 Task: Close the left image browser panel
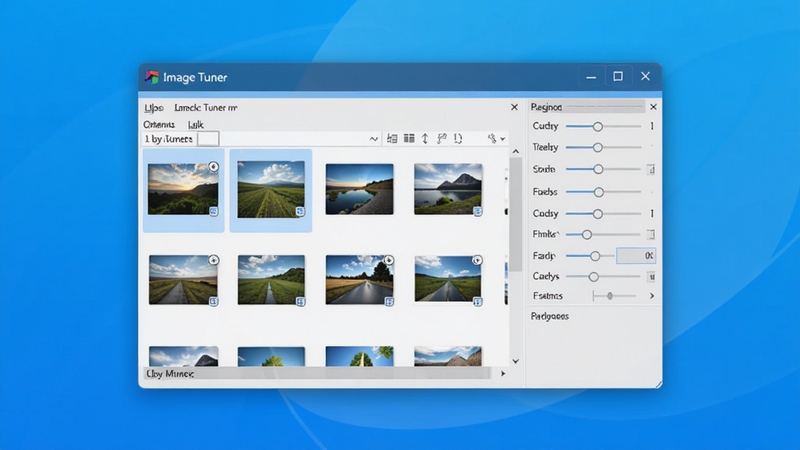point(514,107)
